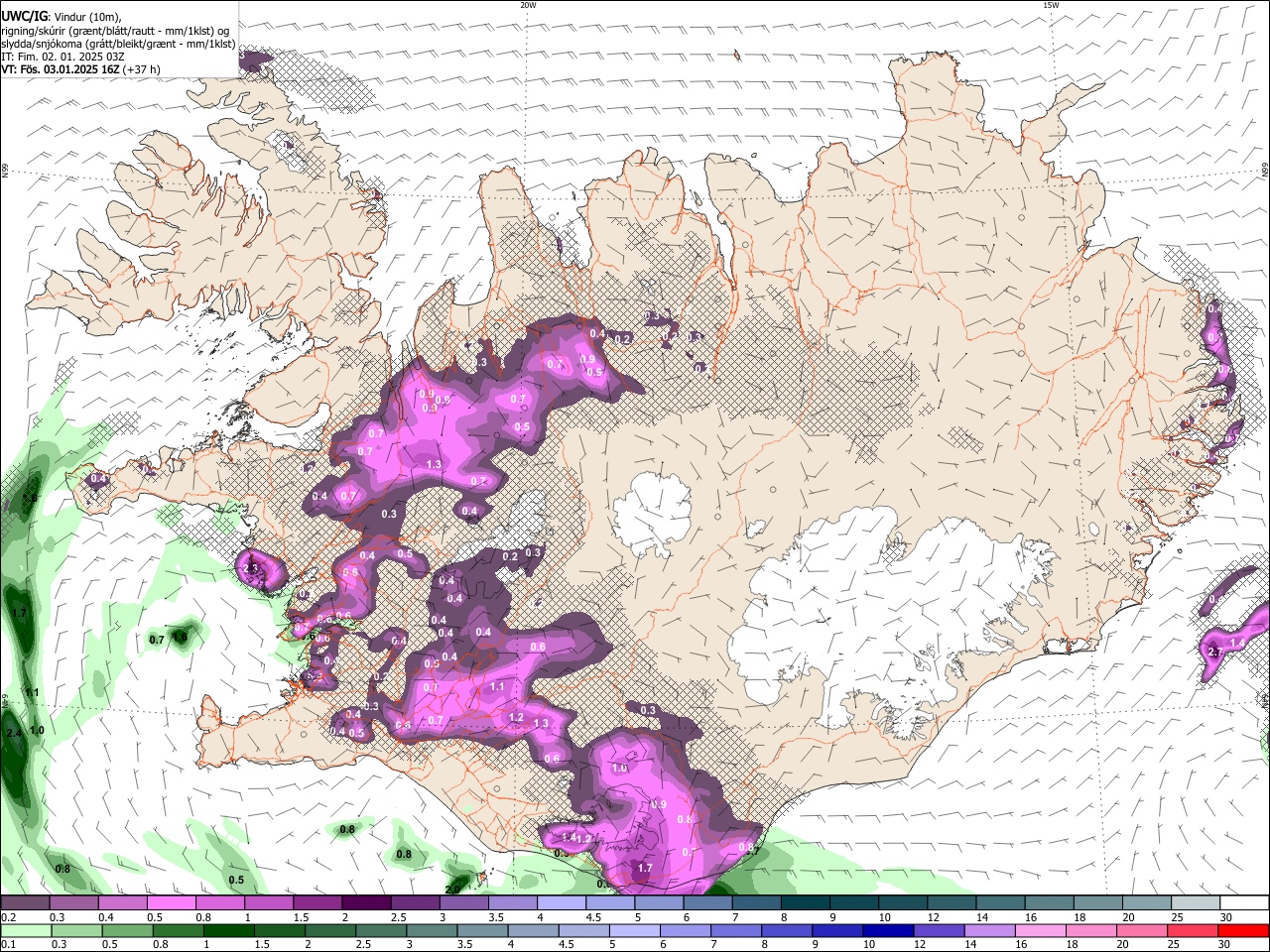Select the 'rigning/skúrir (grænt/blátt/rautt' legend description line
This screenshot has height=952, width=1270.
(114, 31)
